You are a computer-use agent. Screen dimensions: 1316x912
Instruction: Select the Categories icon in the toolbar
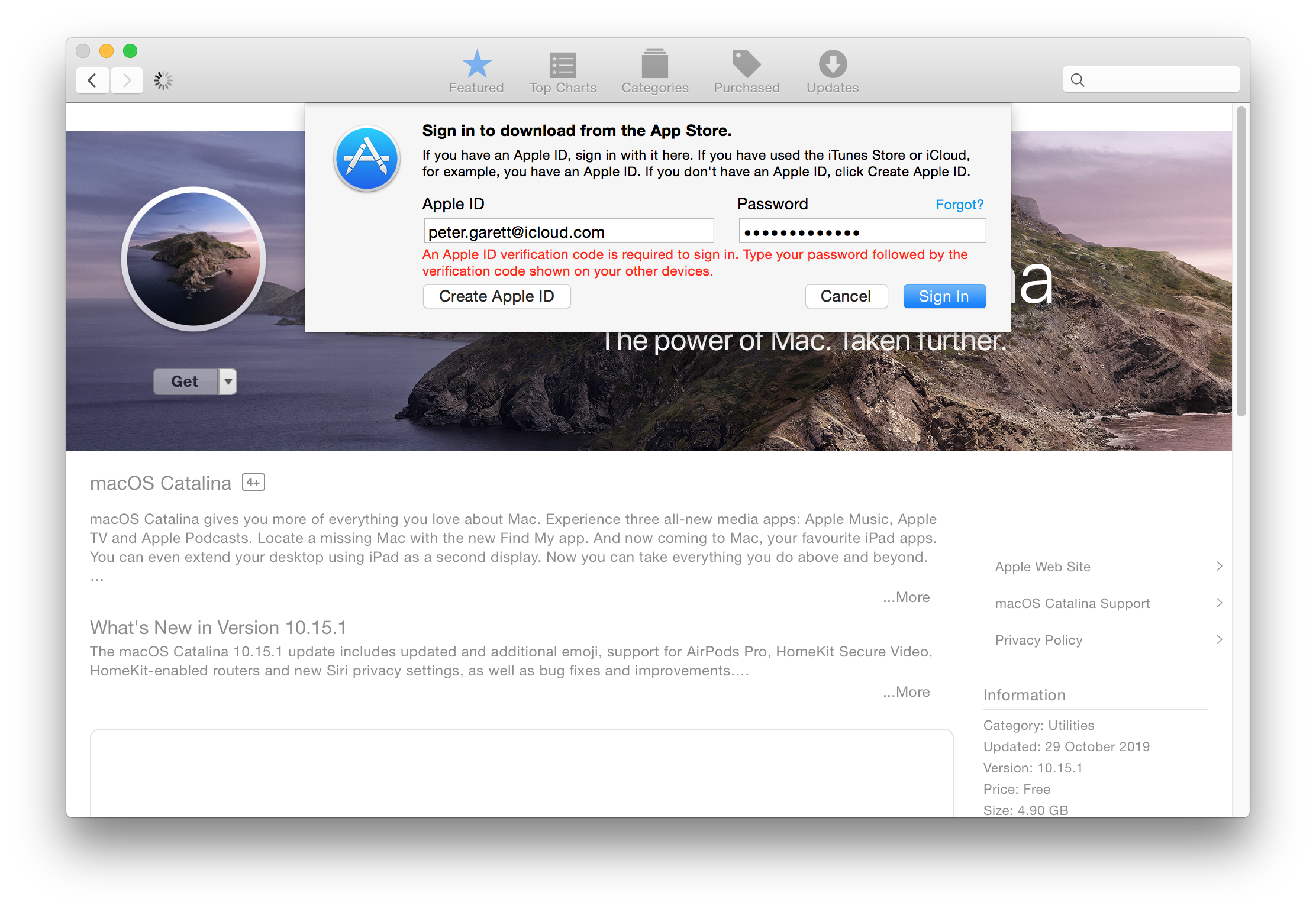coord(654,65)
